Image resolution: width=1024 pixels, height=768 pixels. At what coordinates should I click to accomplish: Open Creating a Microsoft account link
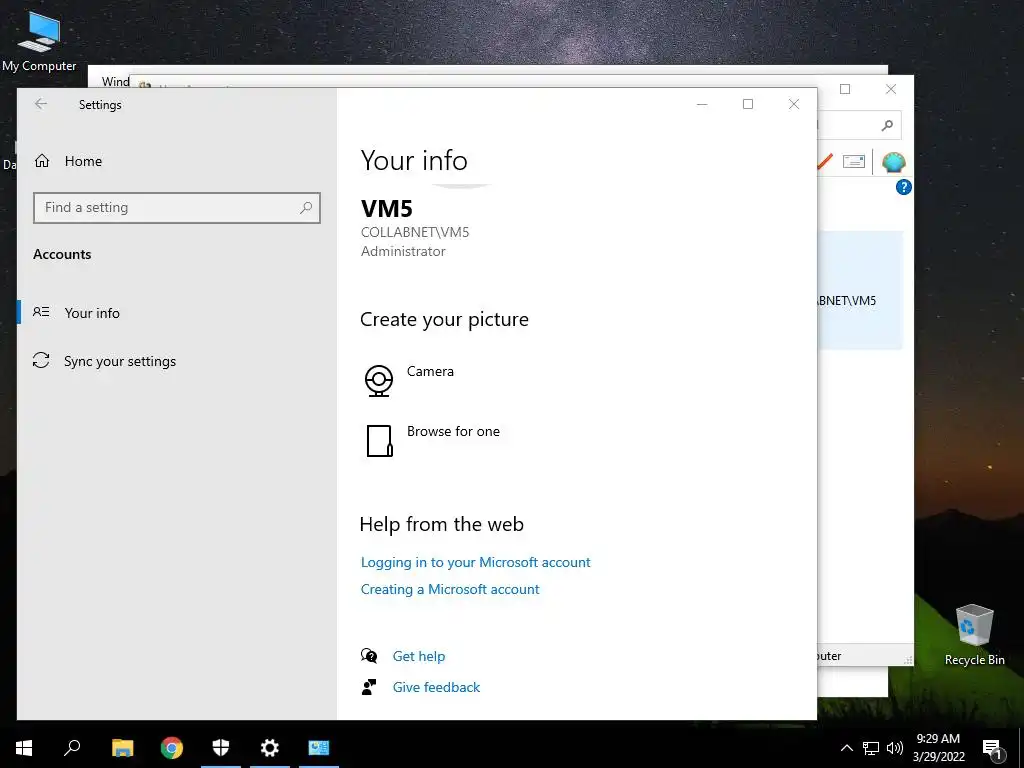450,589
